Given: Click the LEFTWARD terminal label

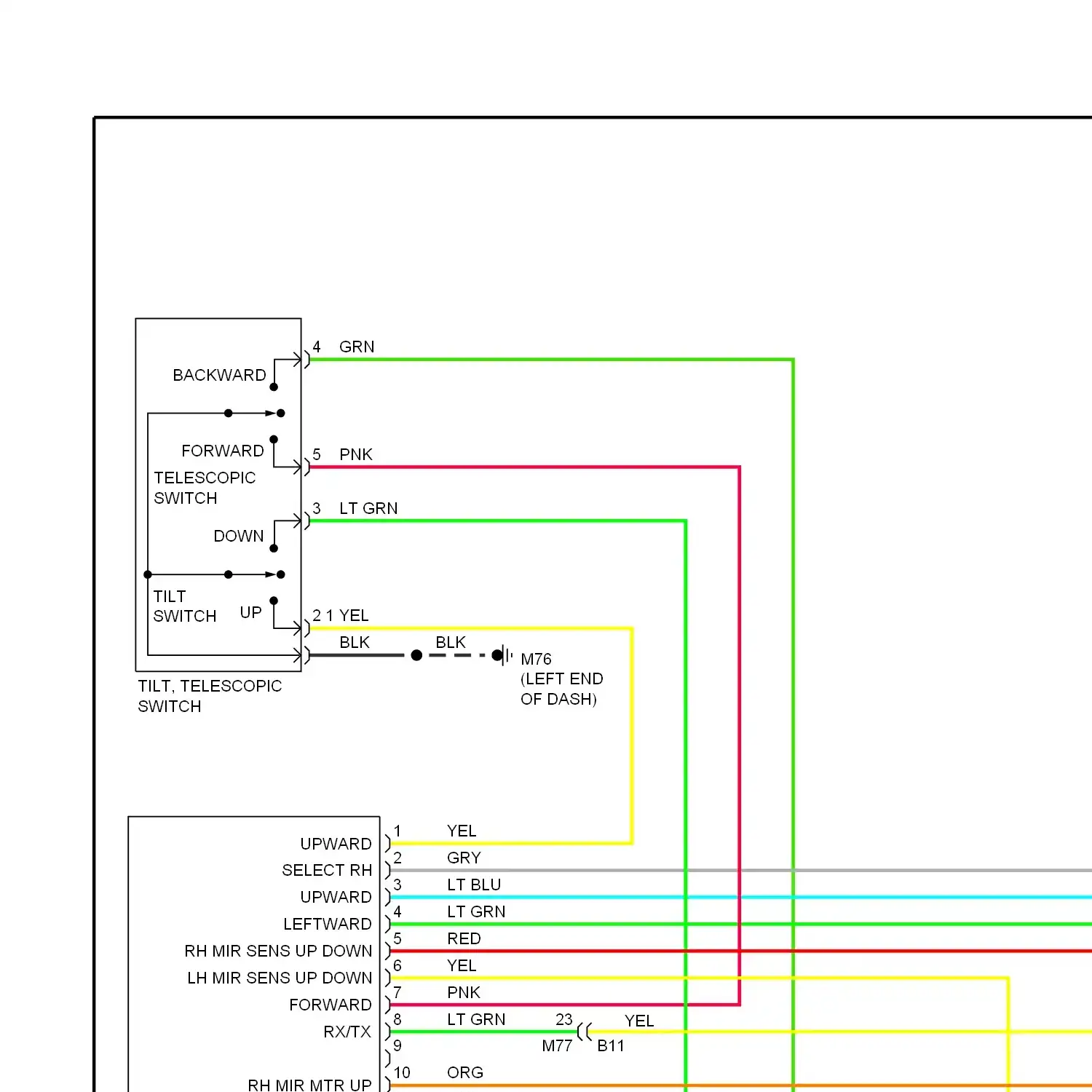Looking at the screenshot, I should tap(328, 924).
